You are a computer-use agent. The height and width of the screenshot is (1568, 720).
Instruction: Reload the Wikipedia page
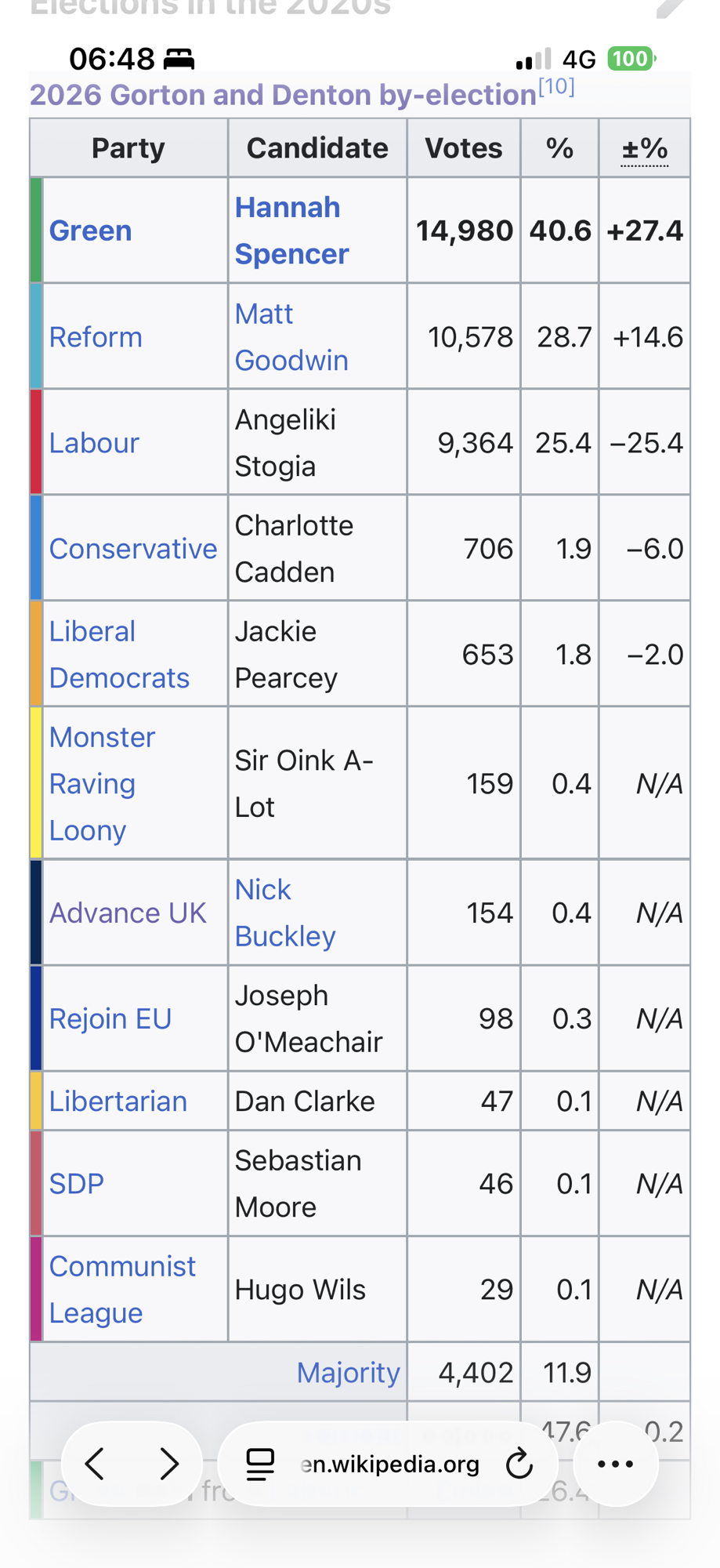click(519, 1464)
